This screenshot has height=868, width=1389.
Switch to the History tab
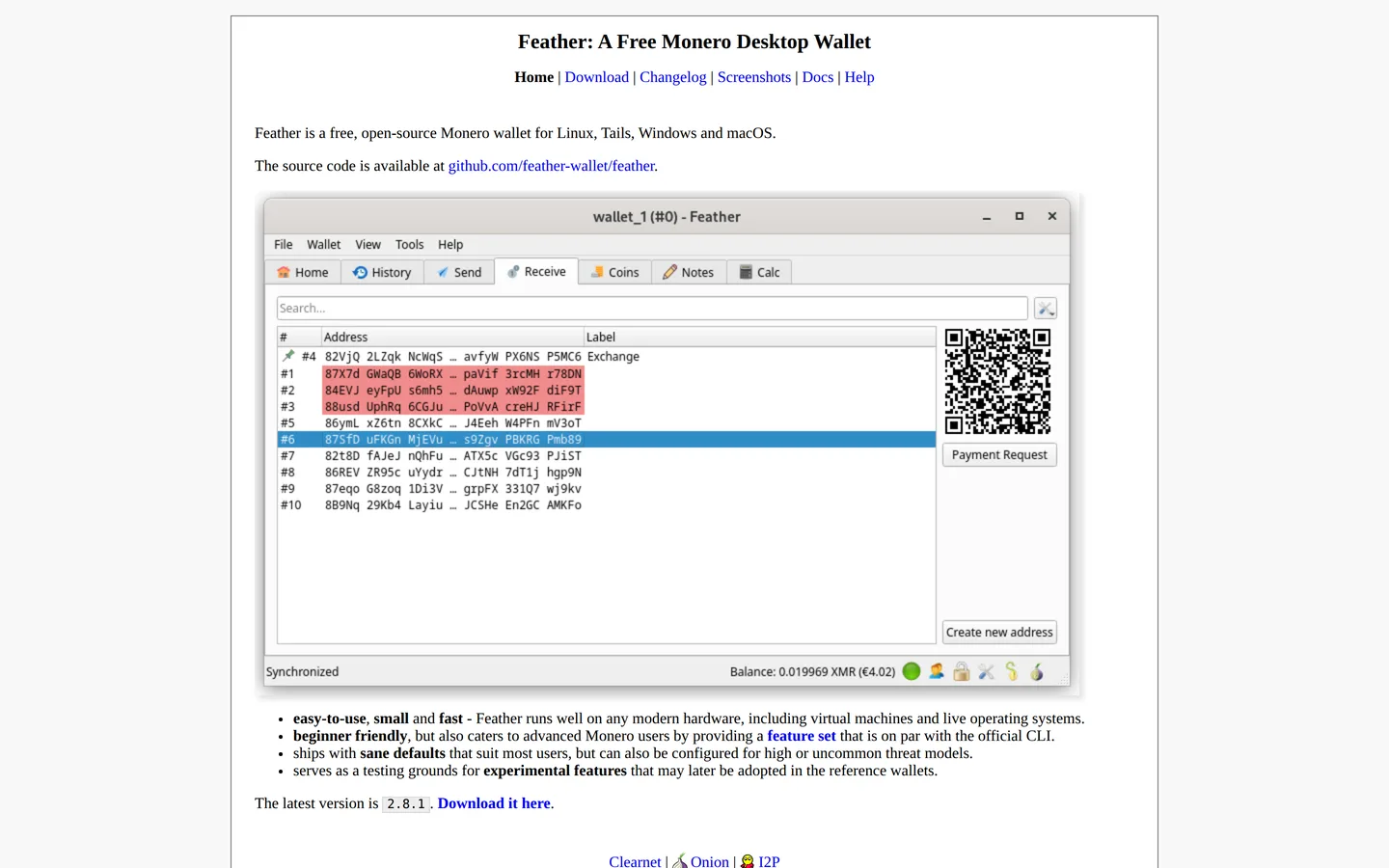pyautogui.click(x=382, y=273)
